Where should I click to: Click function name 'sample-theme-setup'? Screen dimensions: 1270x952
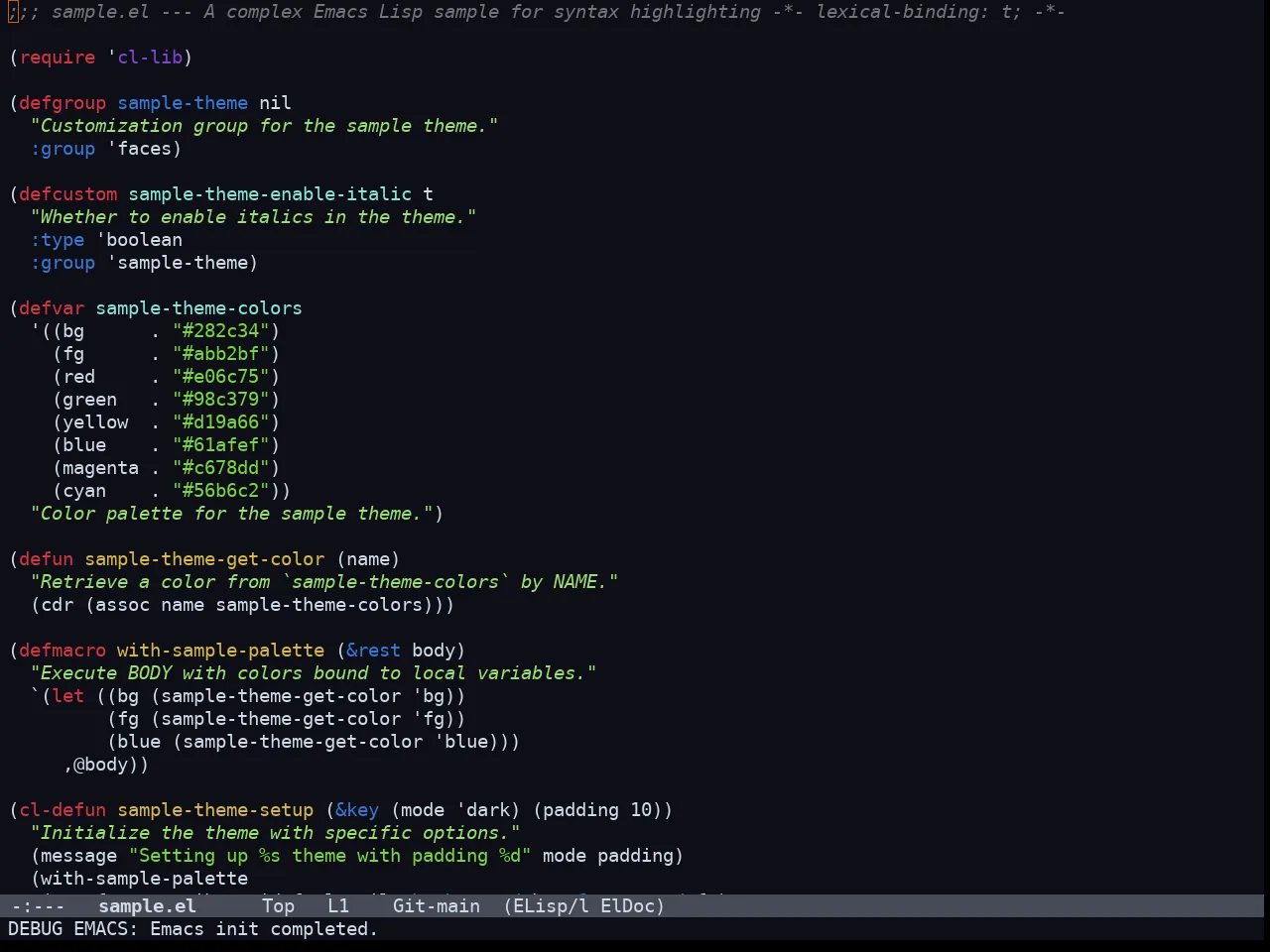(215, 810)
